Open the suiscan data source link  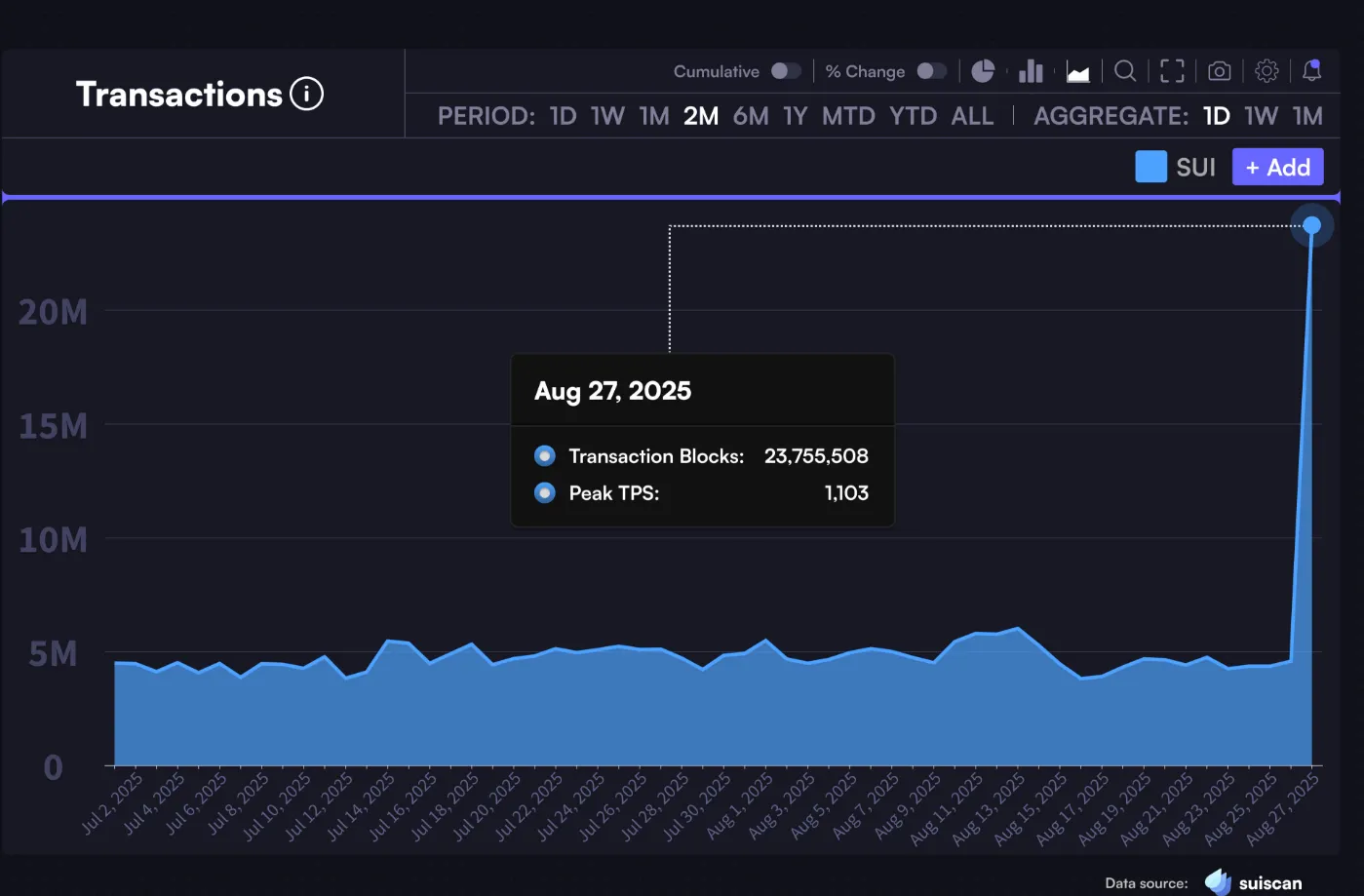coord(1255,882)
